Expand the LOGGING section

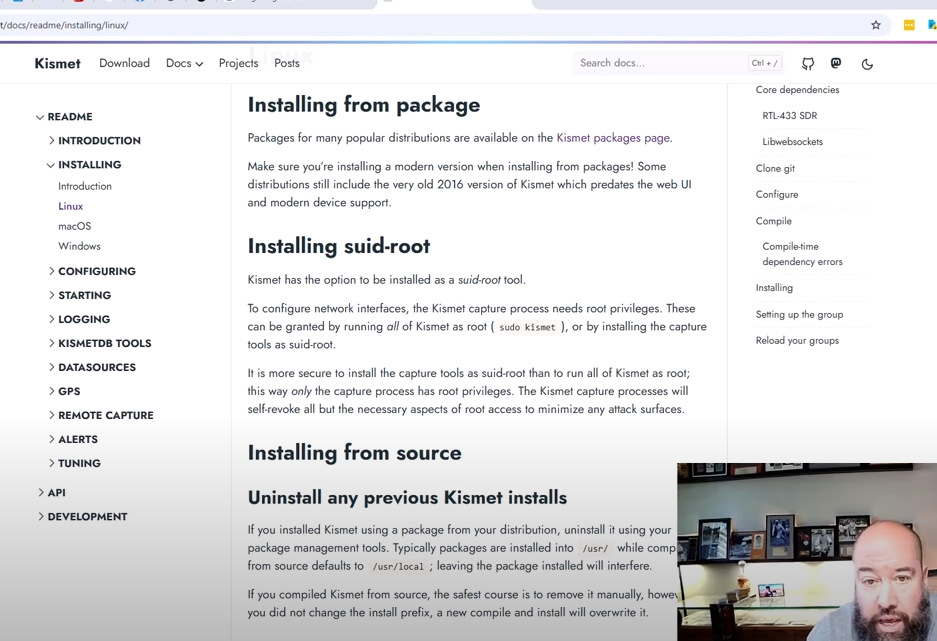click(x=79, y=319)
